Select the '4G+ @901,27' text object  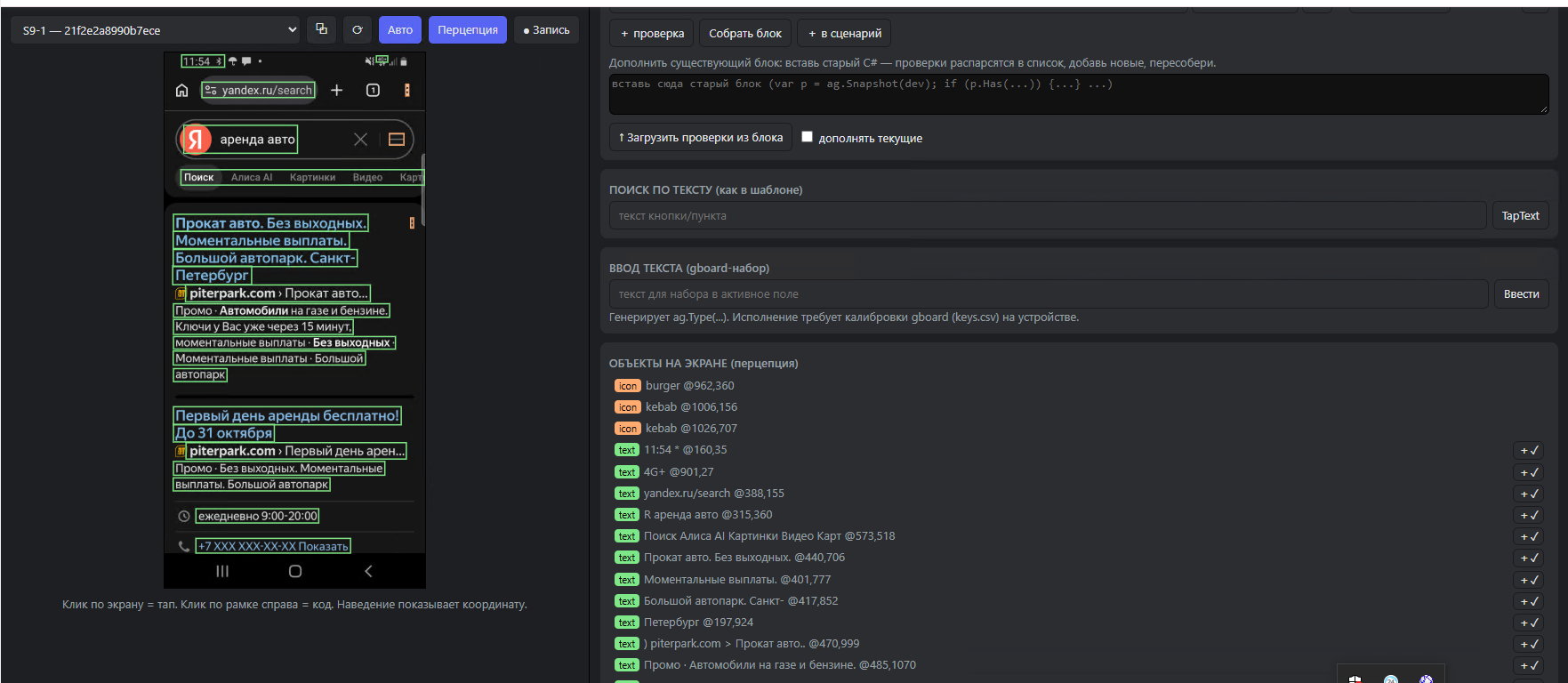coord(663,472)
